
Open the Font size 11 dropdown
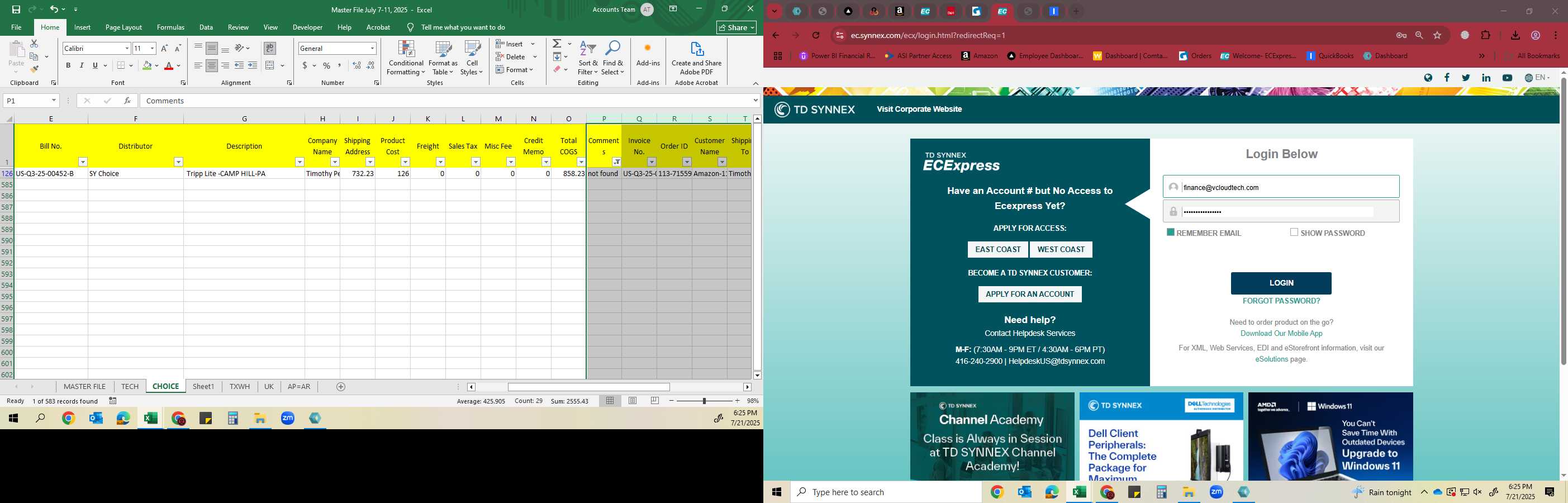pos(152,48)
